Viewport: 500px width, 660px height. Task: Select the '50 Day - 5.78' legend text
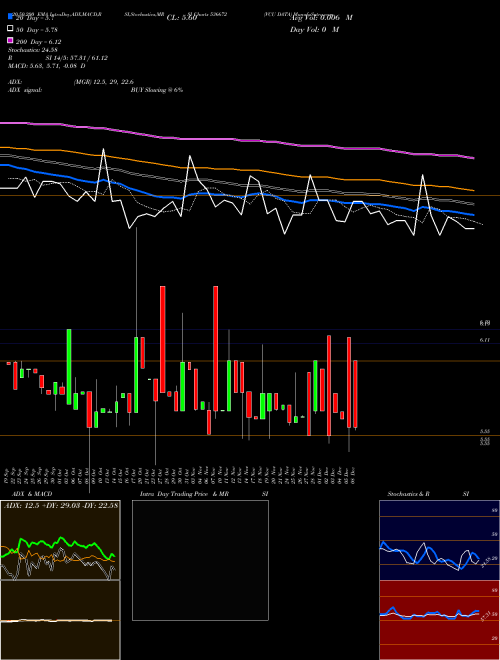pos(37,29)
